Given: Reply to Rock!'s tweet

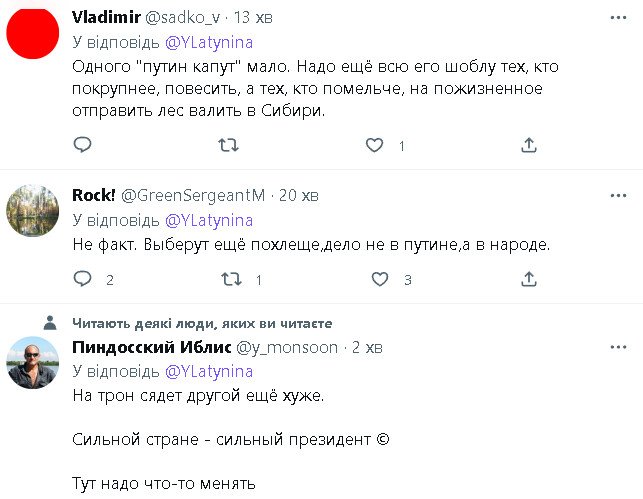Looking at the screenshot, I should (83, 280).
